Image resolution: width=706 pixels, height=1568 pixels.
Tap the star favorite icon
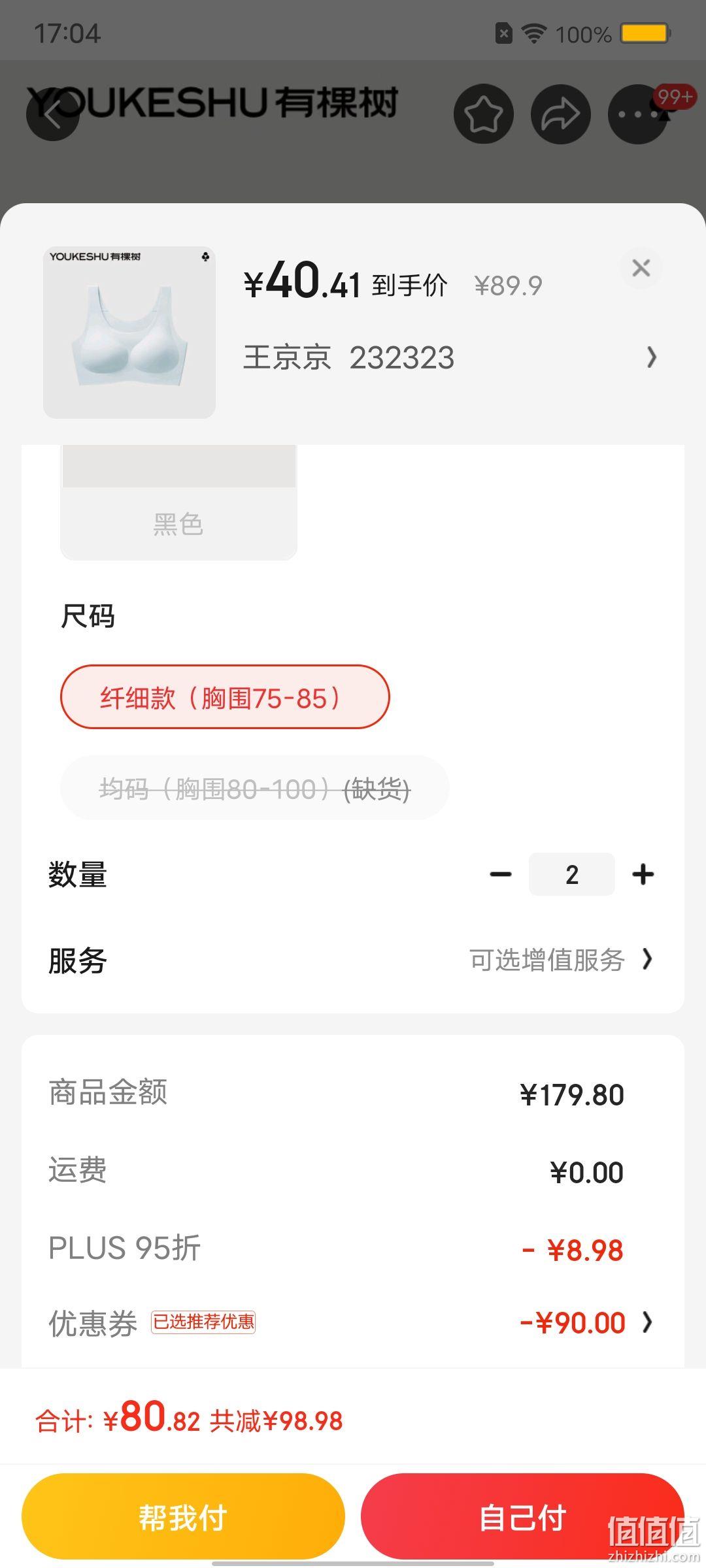tap(484, 114)
